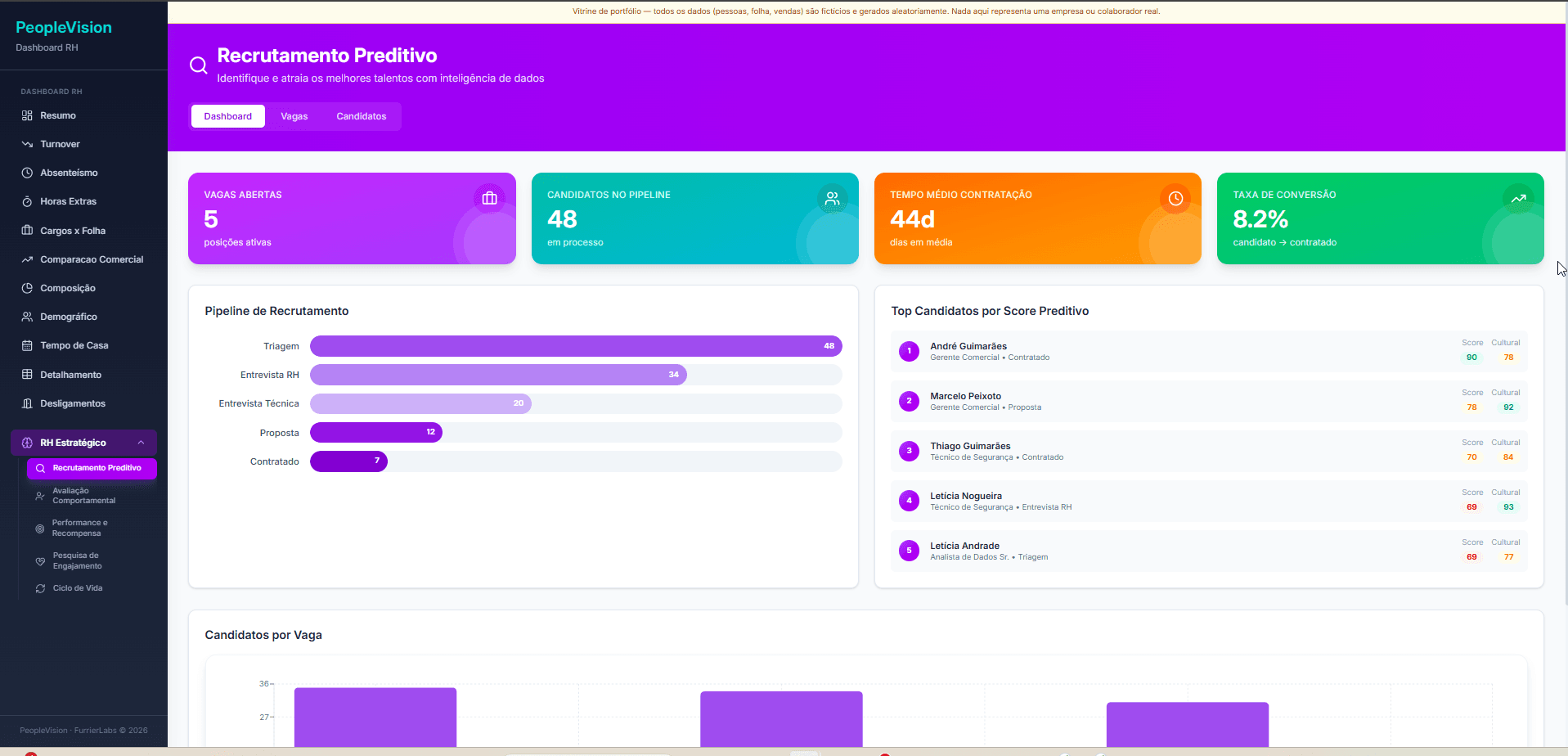The height and width of the screenshot is (756, 1568).
Task: Collapse the RH Estratégico section chevron
Action: (141, 443)
